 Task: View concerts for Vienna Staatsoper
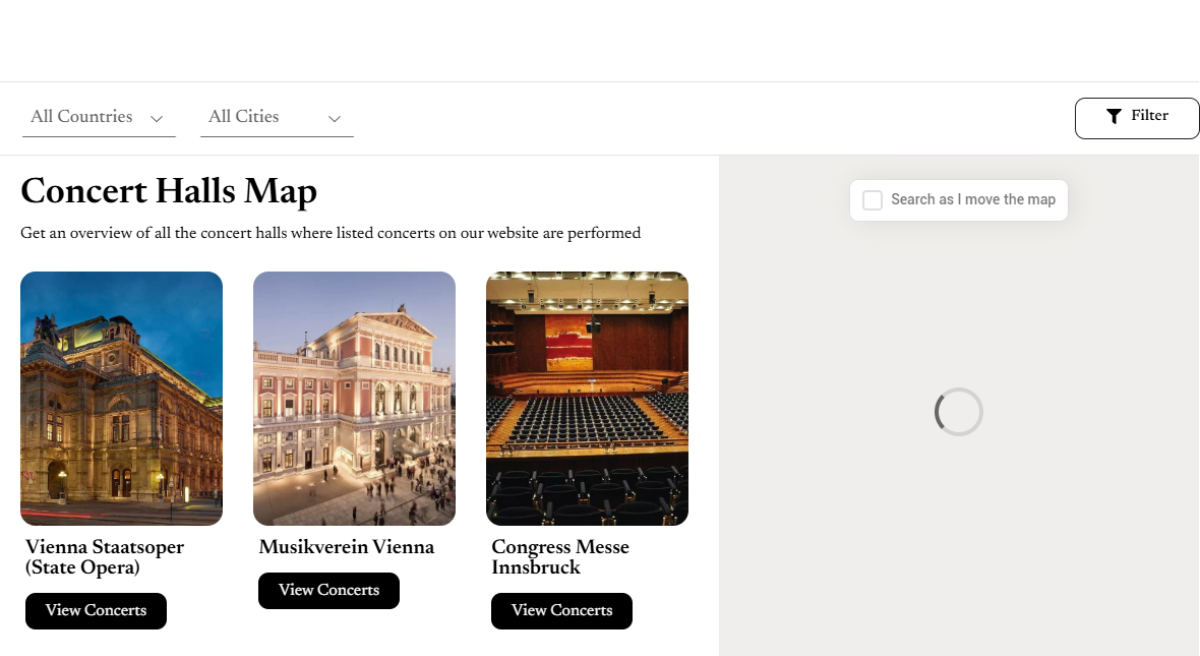point(96,611)
